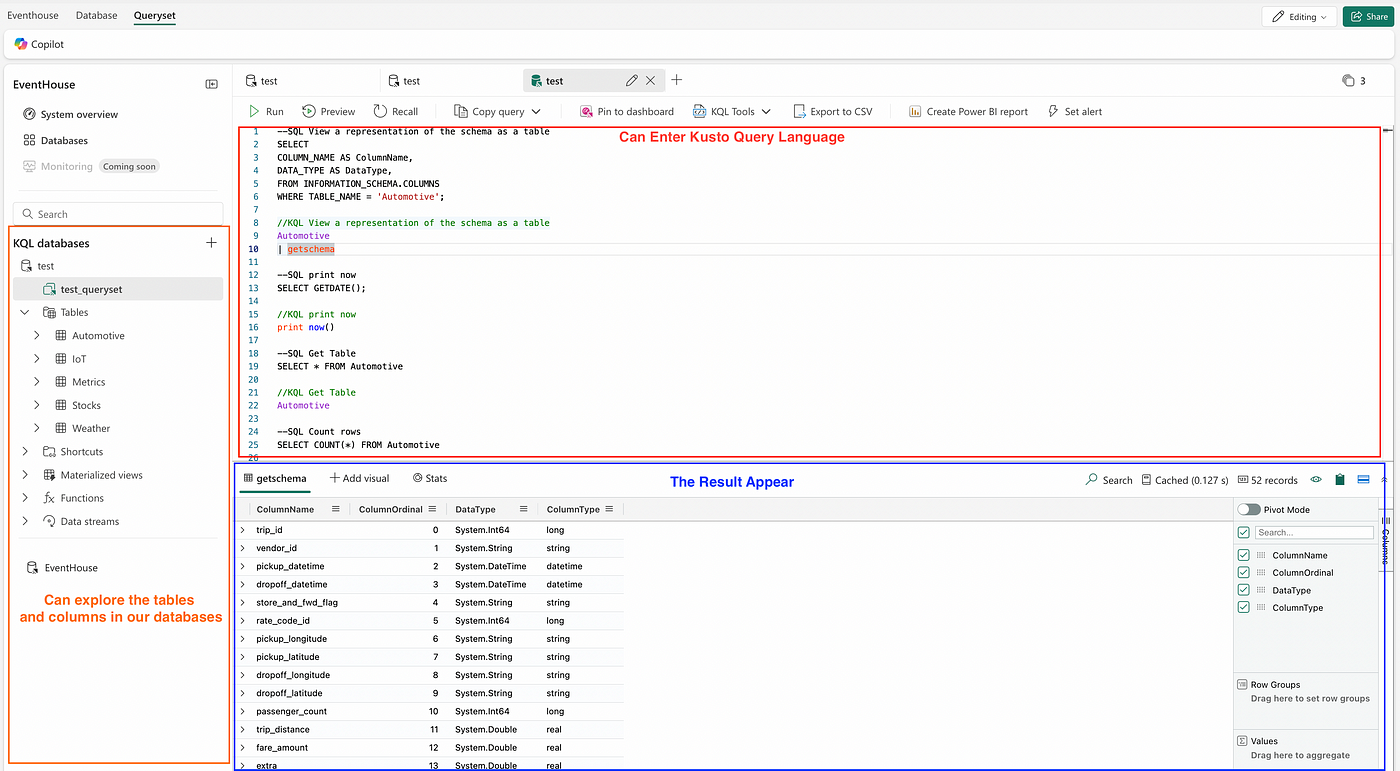The height and width of the screenshot is (771, 1400).
Task: Click the Share button
Action: [1368, 16]
